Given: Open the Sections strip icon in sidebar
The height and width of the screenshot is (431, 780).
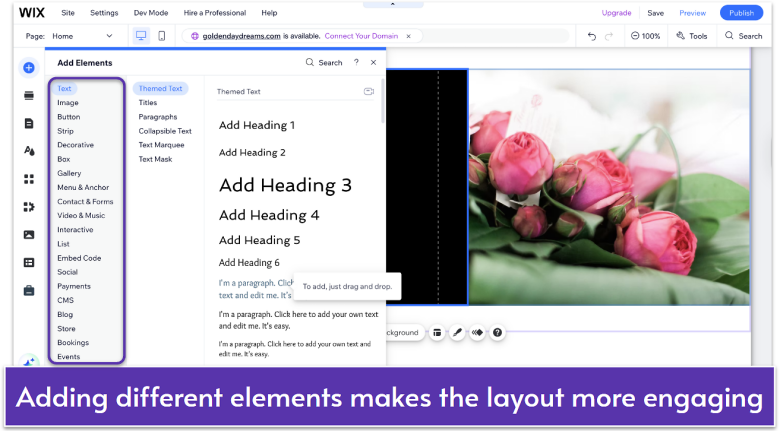Looking at the screenshot, I should coord(29,95).
